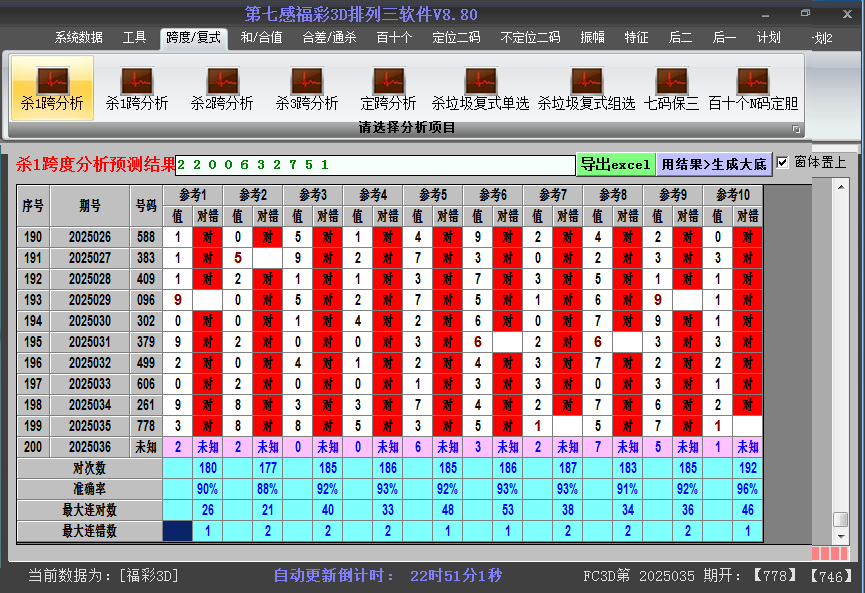Click the 导出excel button

[x=616, y=164]
